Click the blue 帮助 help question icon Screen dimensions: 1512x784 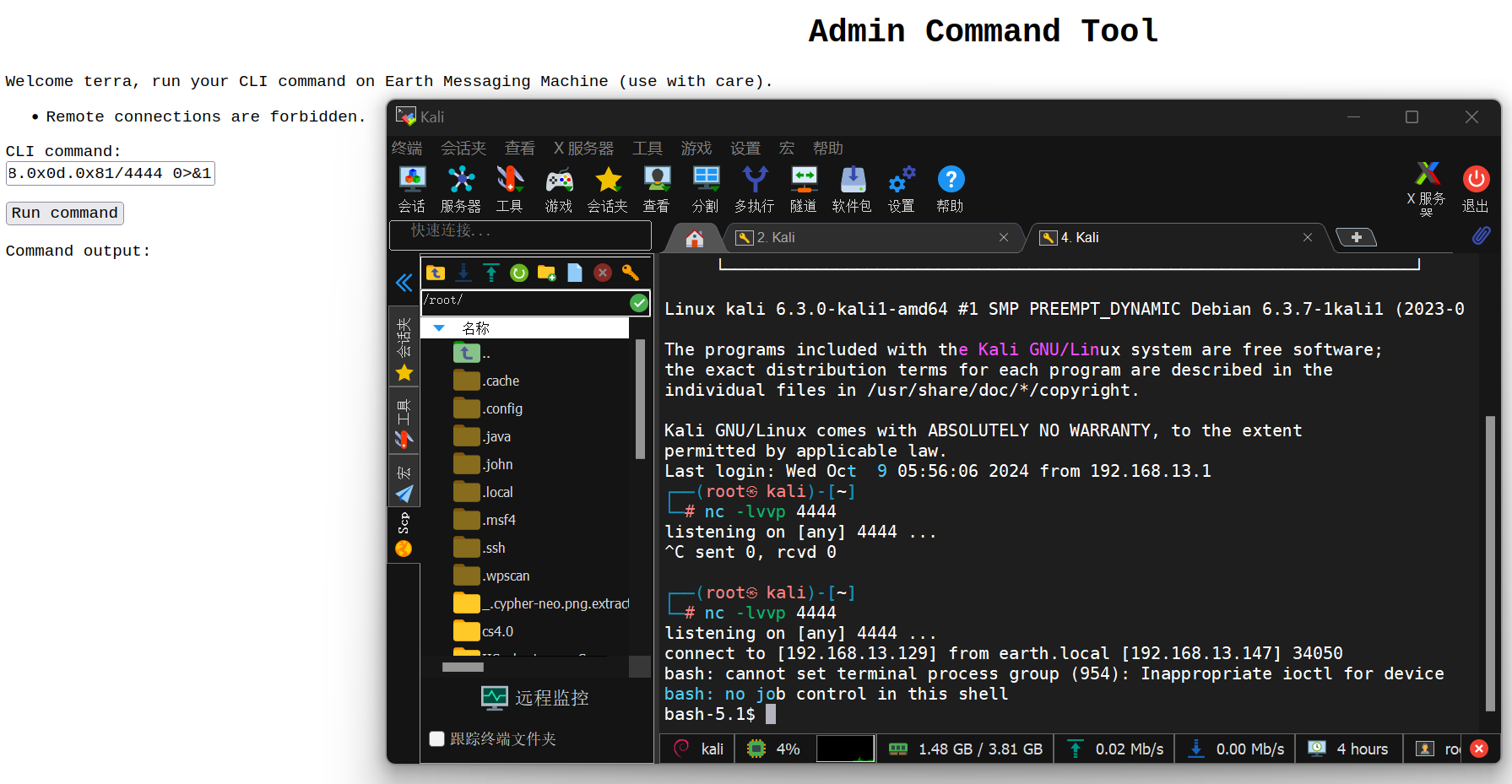[x=951, y=188]
